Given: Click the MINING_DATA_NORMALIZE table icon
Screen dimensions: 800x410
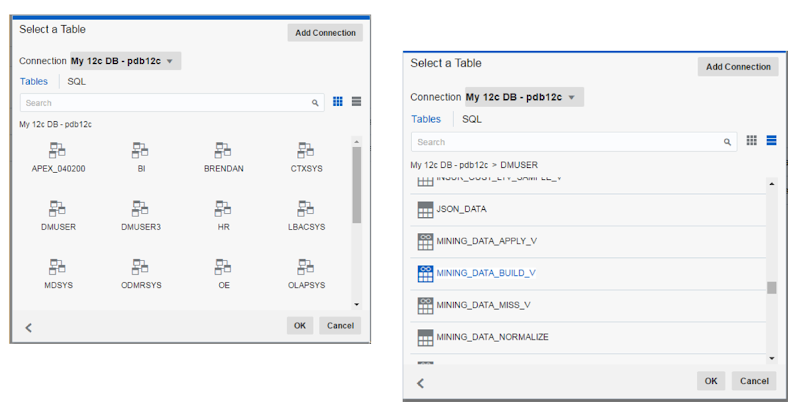Looking at the screenshot, I should click(425, 338).
